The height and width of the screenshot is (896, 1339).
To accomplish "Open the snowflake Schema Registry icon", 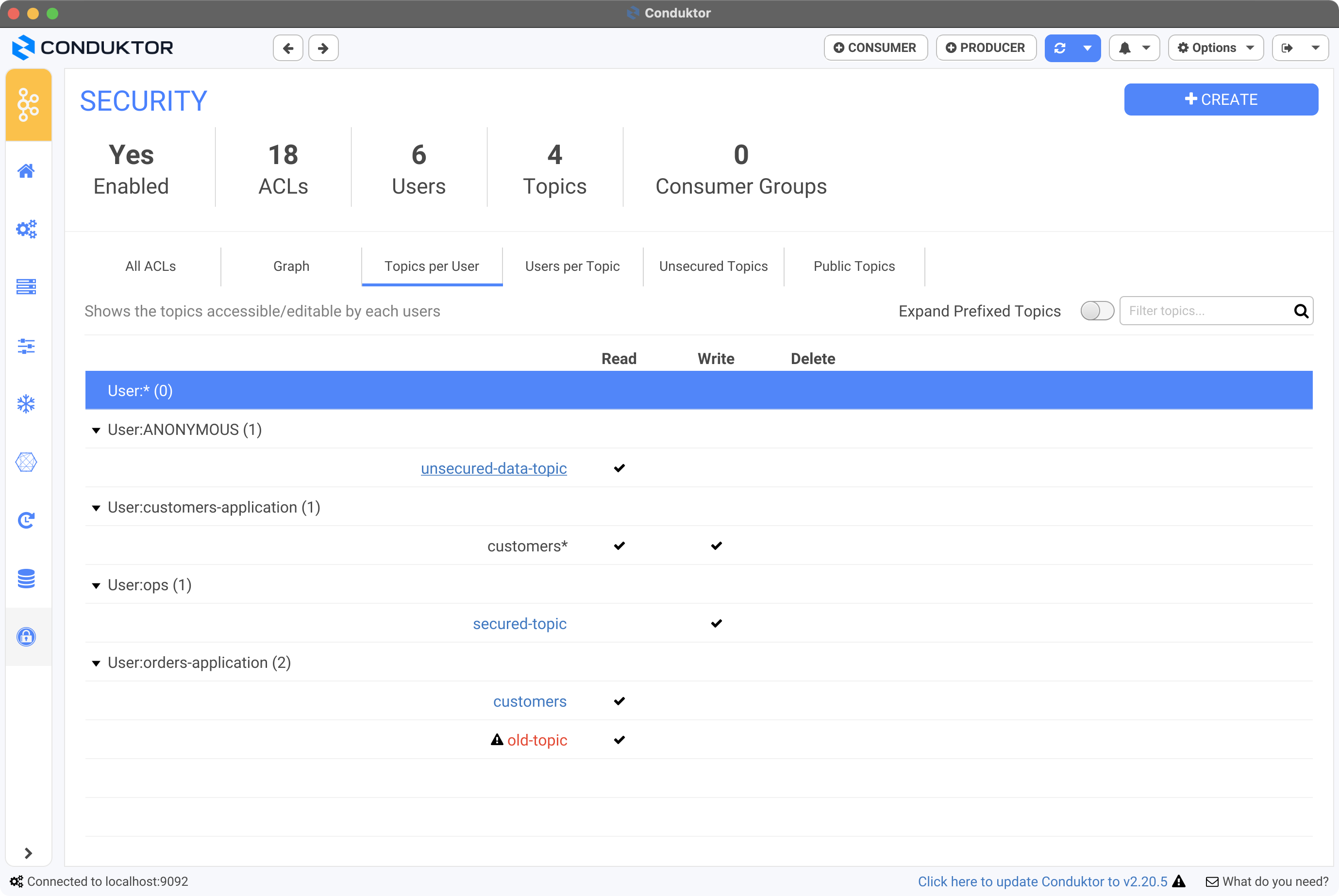I will tap(26, 404).
